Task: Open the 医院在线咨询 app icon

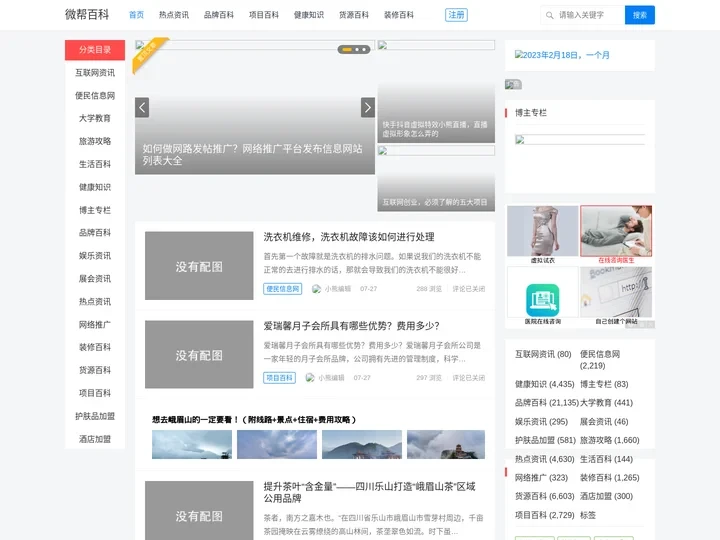Action: coord(543,300)
